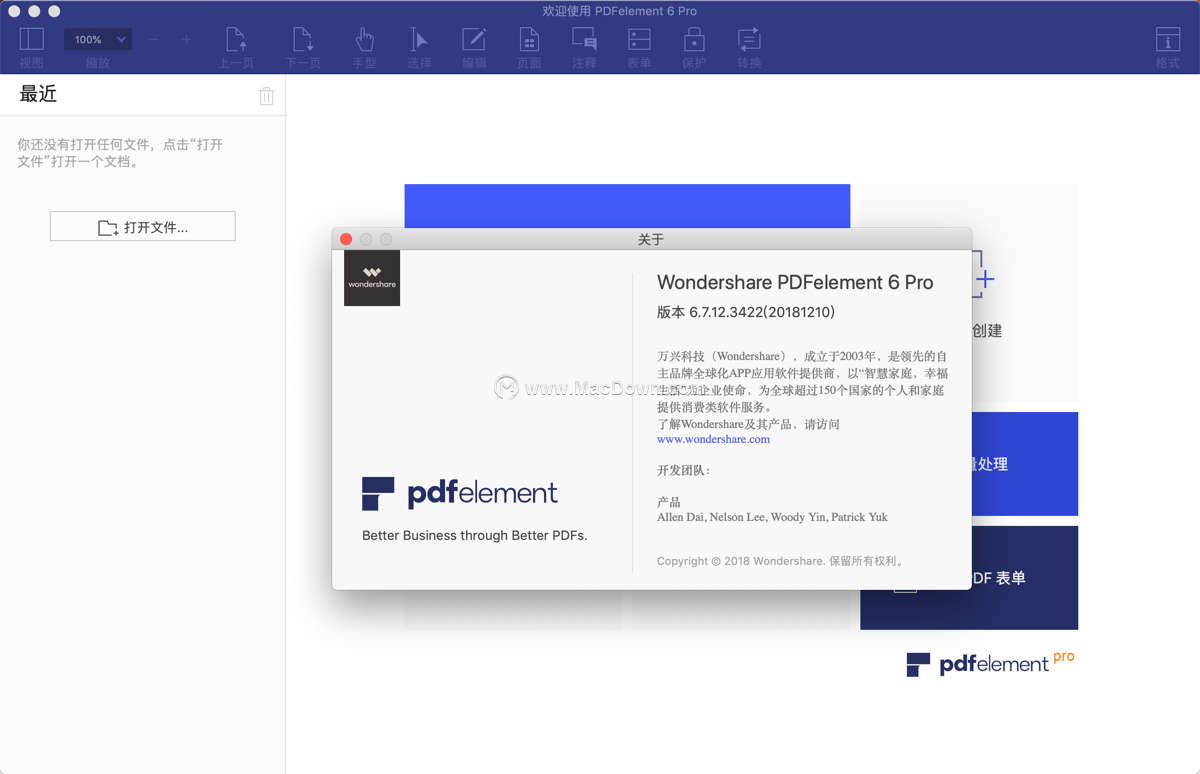This screenshot has width=1200, height=774.
Task: Open the Page tool
Action: [529, 40]
